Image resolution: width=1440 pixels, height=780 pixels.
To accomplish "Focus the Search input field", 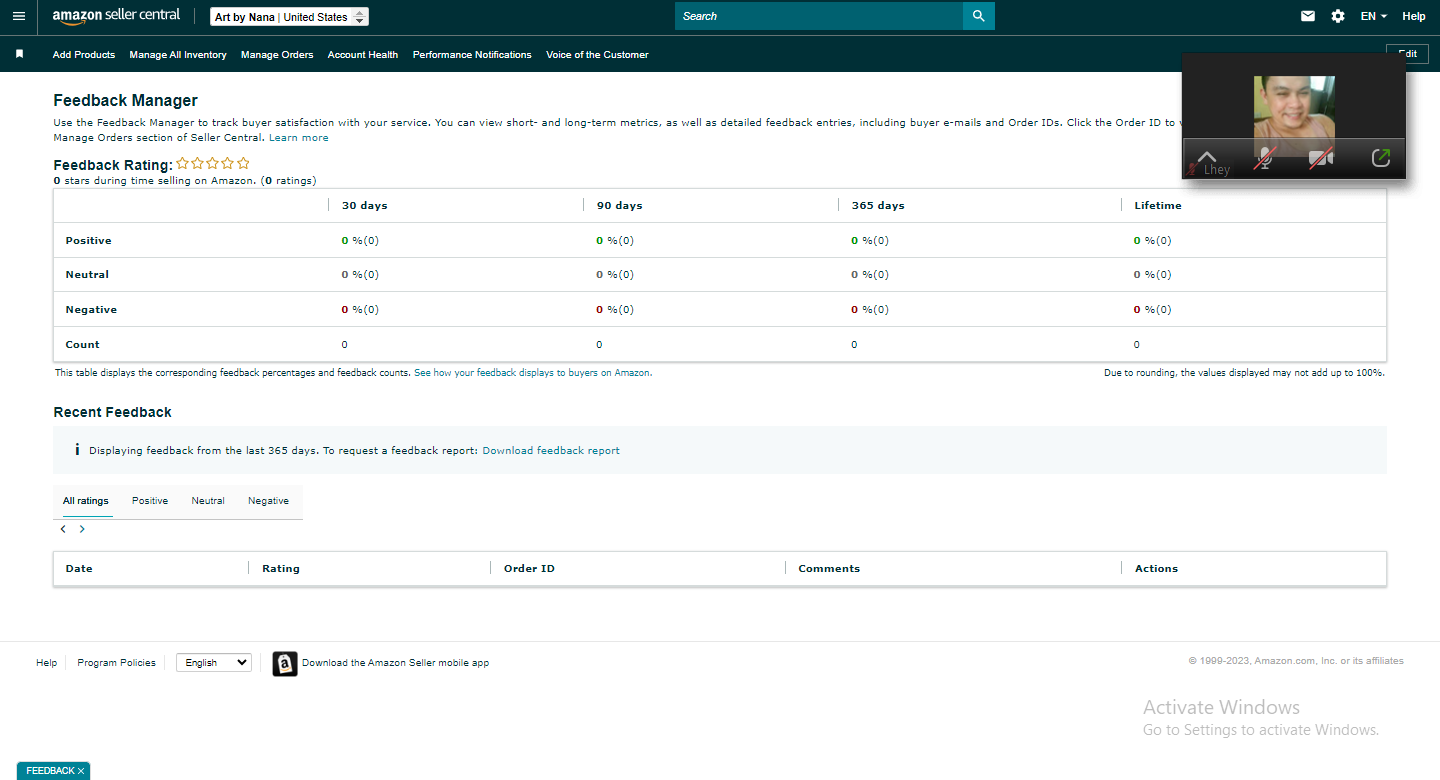I will [819, 16].
